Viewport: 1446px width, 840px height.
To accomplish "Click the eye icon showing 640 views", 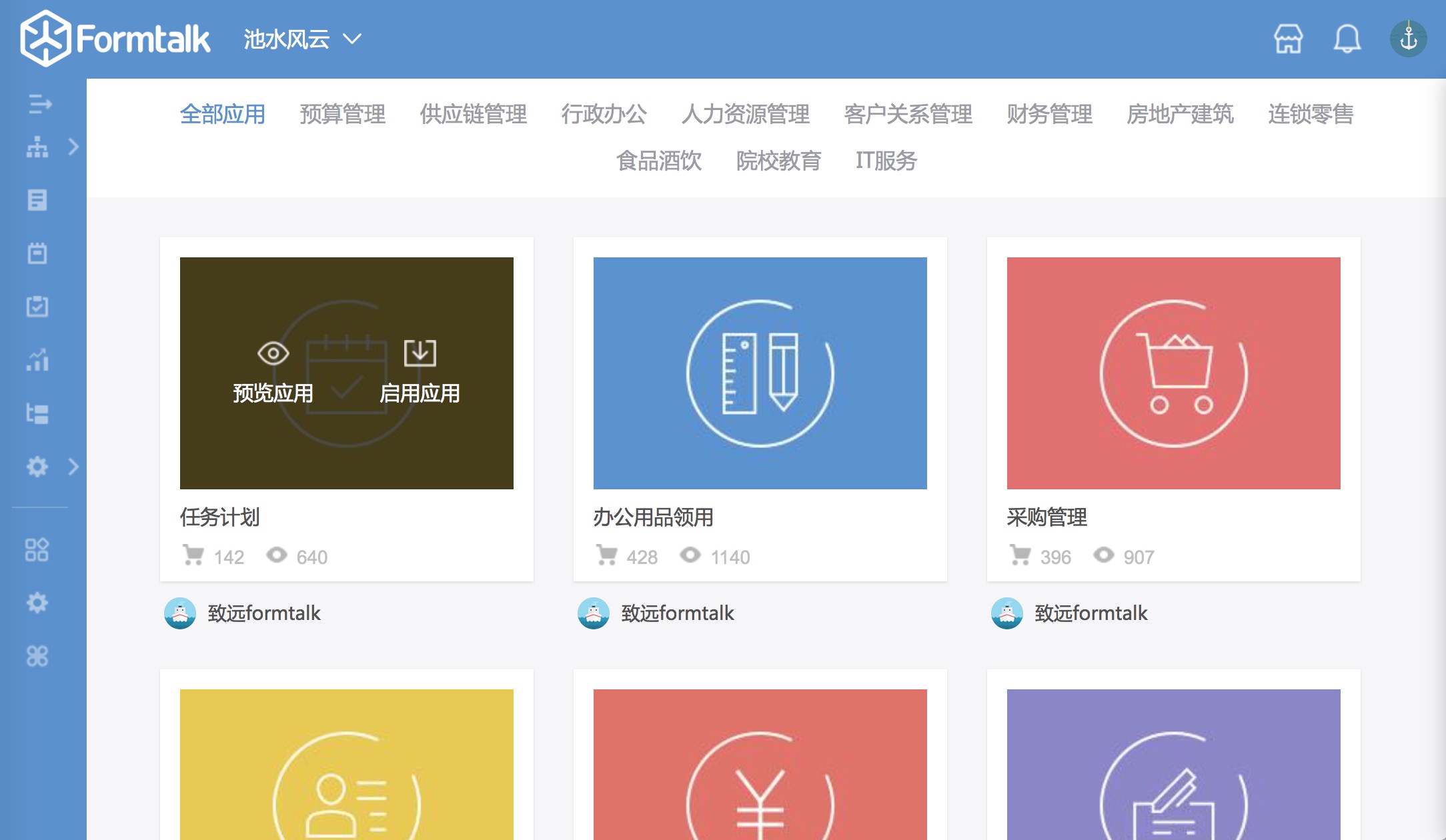I will point(277,555).
